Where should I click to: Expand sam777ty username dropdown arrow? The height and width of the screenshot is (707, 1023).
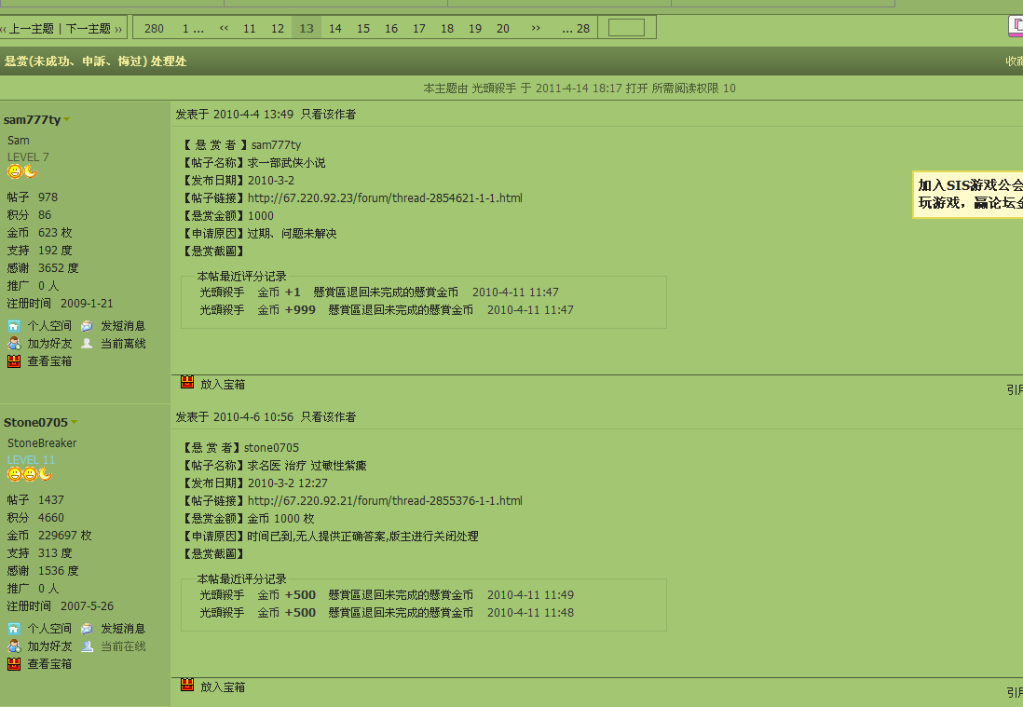click(x=67, y=119)
